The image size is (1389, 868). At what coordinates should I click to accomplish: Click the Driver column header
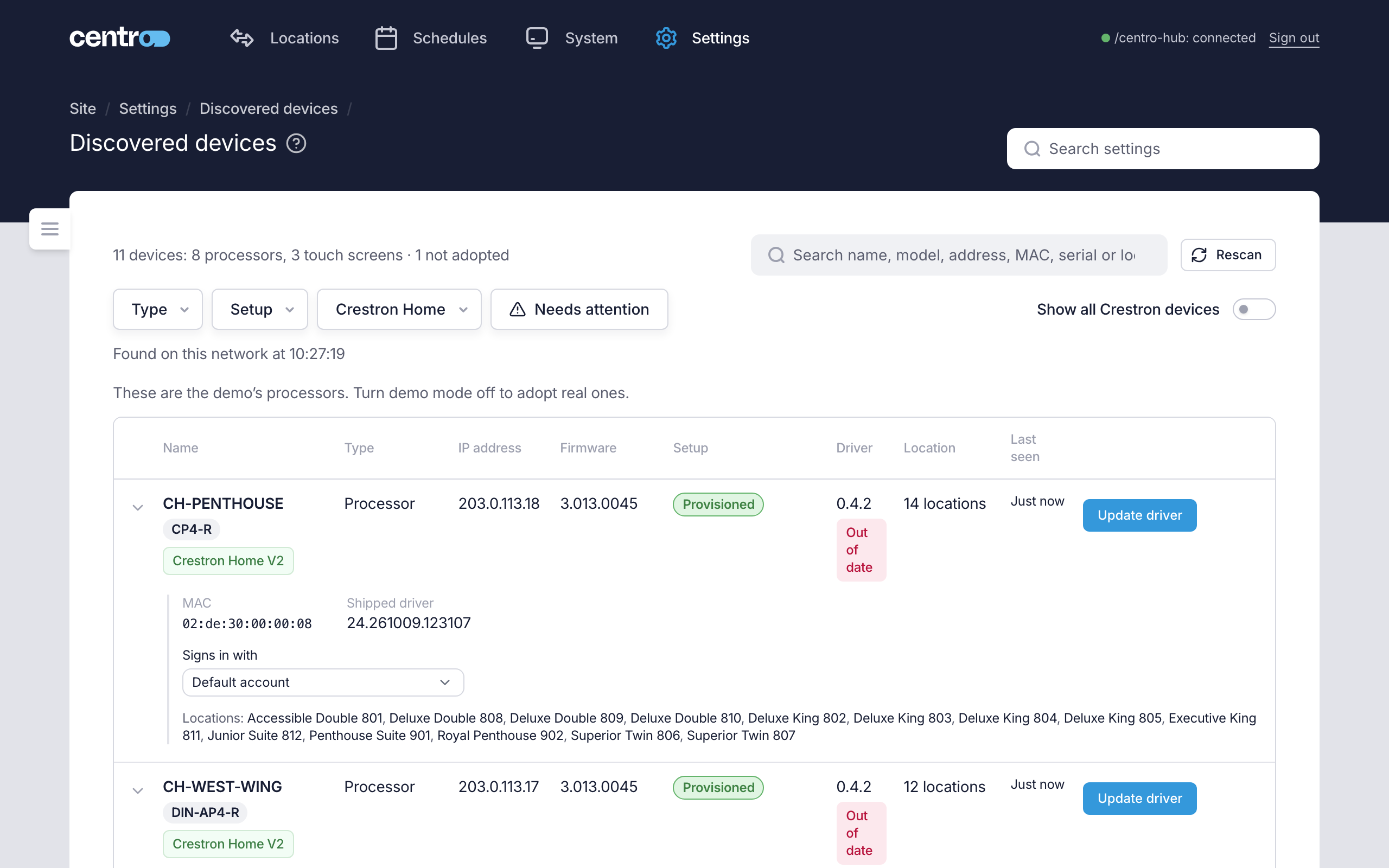(x=854, y=448)
